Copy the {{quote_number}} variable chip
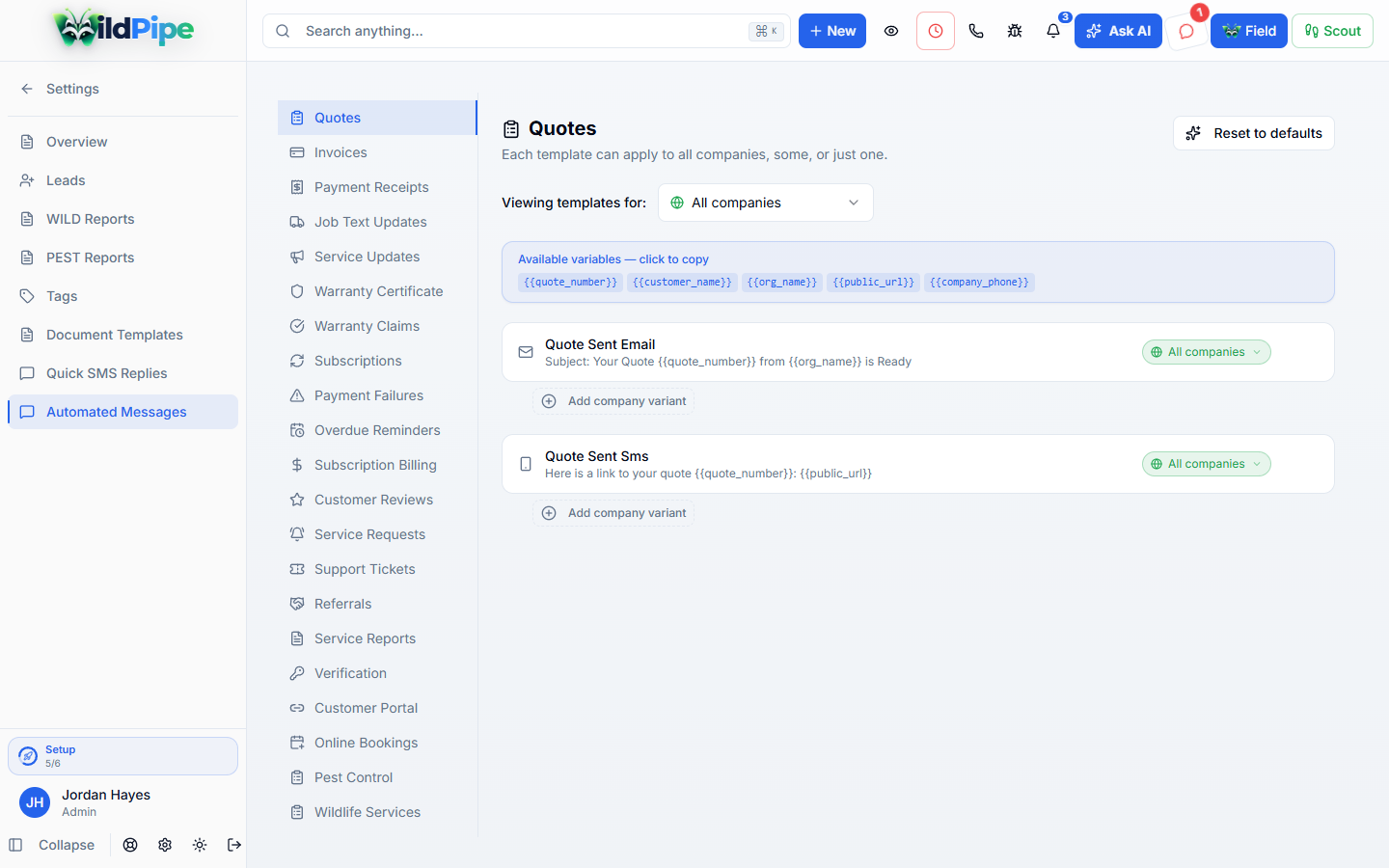Viewport: 1389px width, 868px height. [x=570, y=283]
